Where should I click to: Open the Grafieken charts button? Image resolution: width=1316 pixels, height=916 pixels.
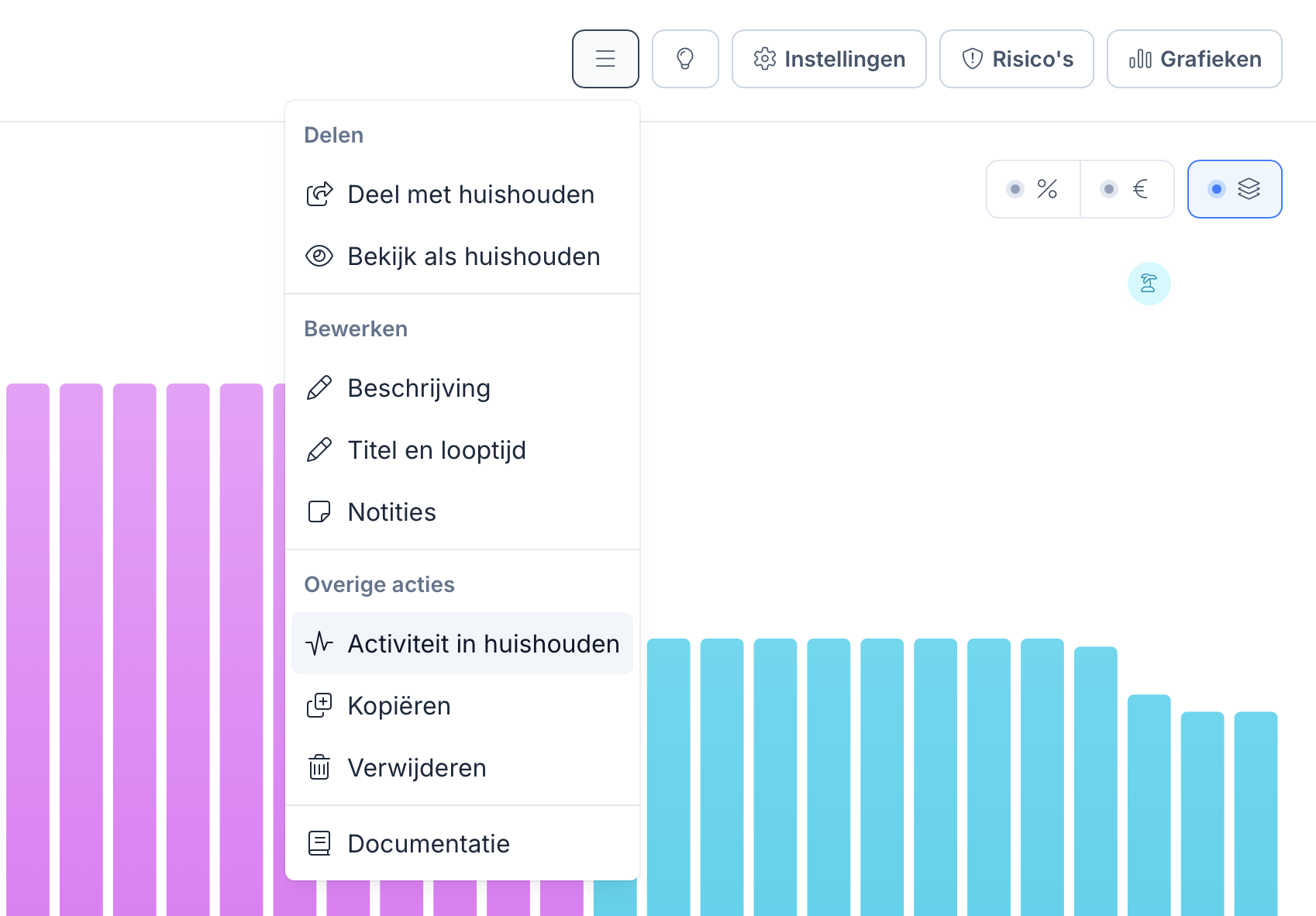[1194, 59]
